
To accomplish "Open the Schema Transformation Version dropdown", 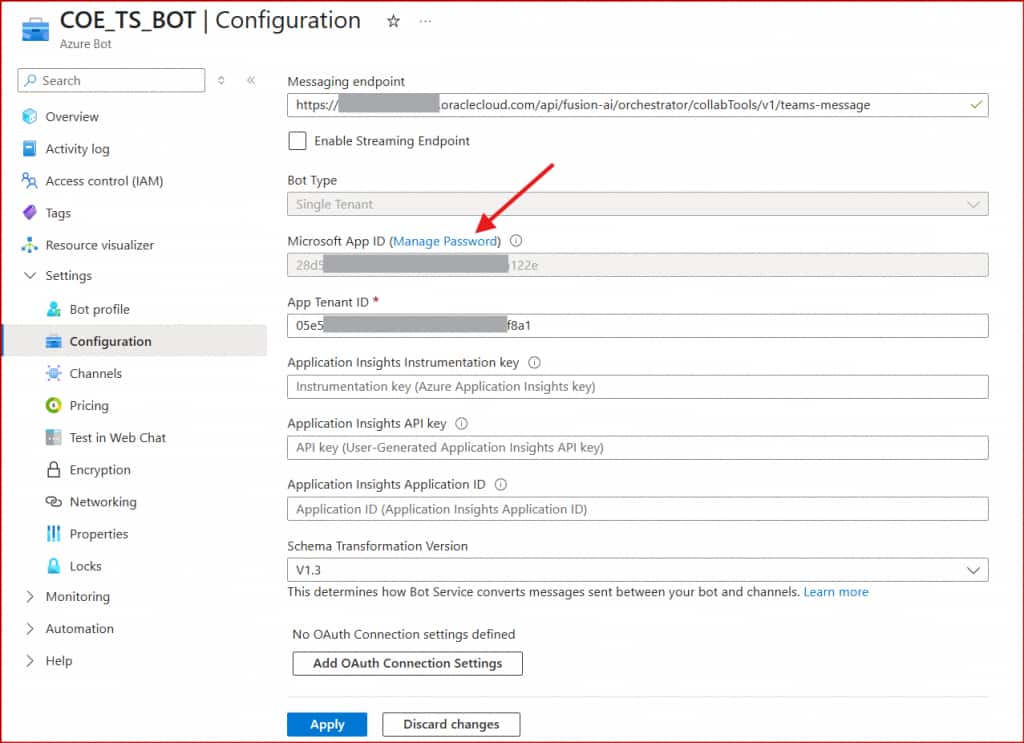I will coord(637,570).
